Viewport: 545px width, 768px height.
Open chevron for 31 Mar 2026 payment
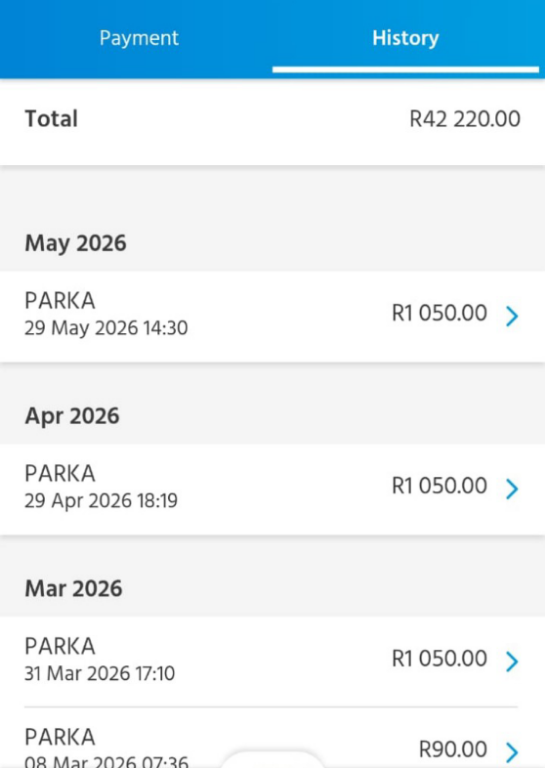pyautogui.click(x=512, y=661)
